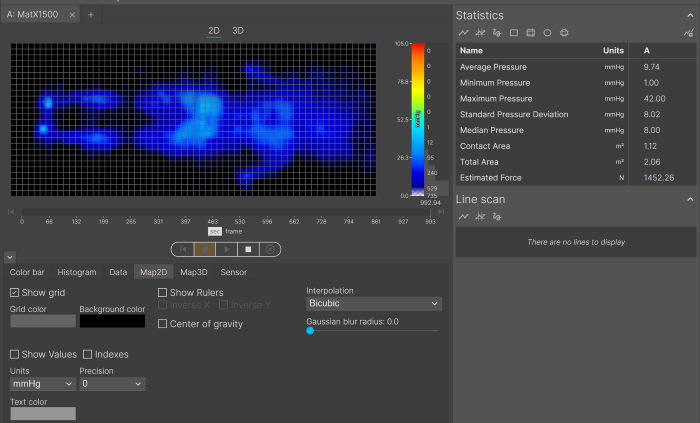This screenshot has width=700, height=423.
Task: Select the ellipse region tool in Statistics
Action: [547, 33]
